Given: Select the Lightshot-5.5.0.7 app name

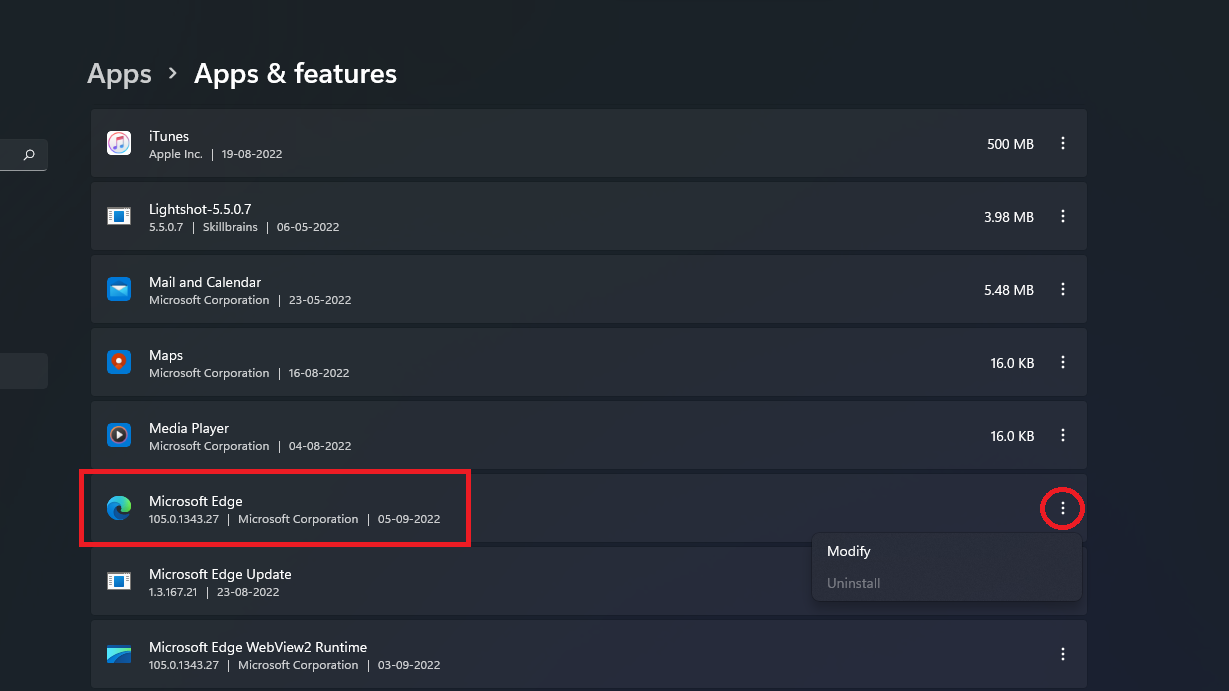Looking at the screenshot, I should point(200,209).
